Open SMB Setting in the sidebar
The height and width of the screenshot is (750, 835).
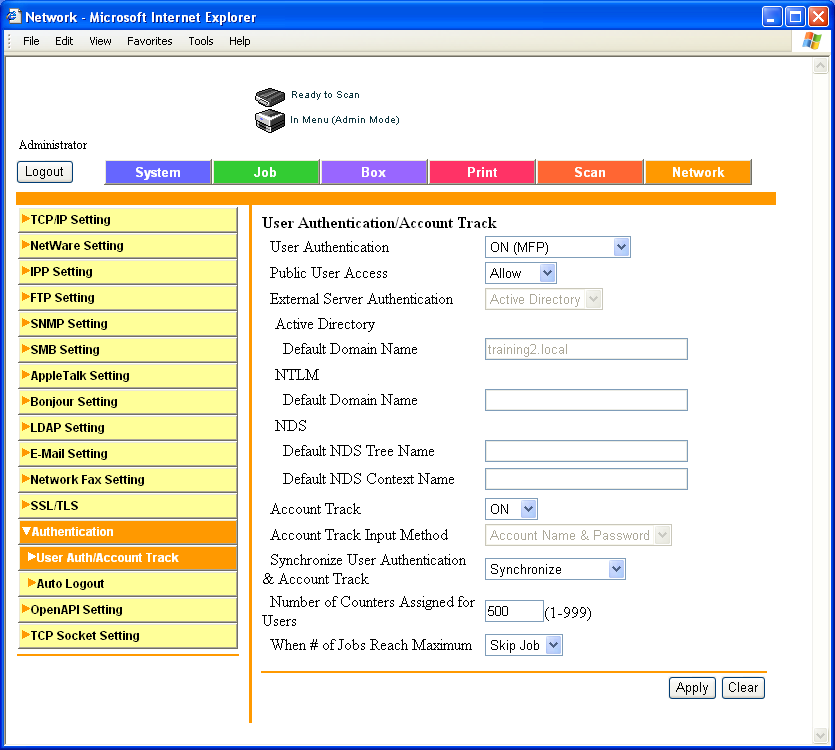coord(128,349)
